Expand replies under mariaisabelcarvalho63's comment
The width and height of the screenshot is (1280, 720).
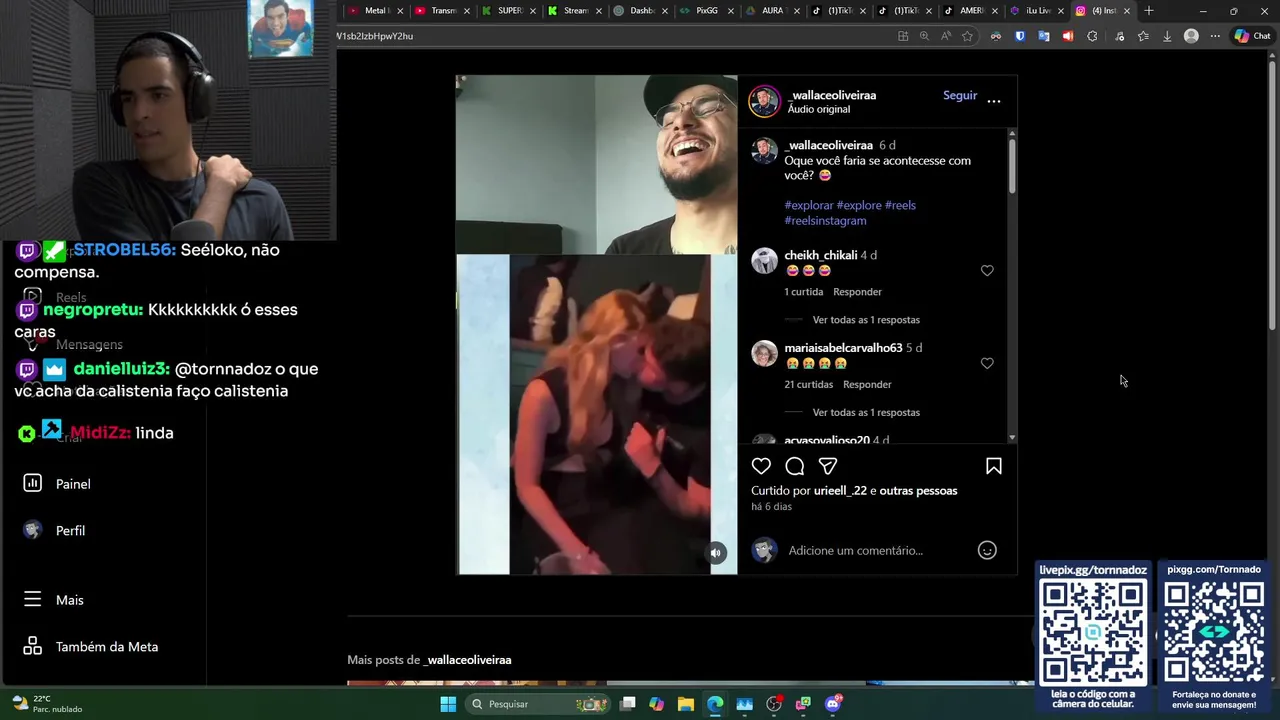click(866, 412)
